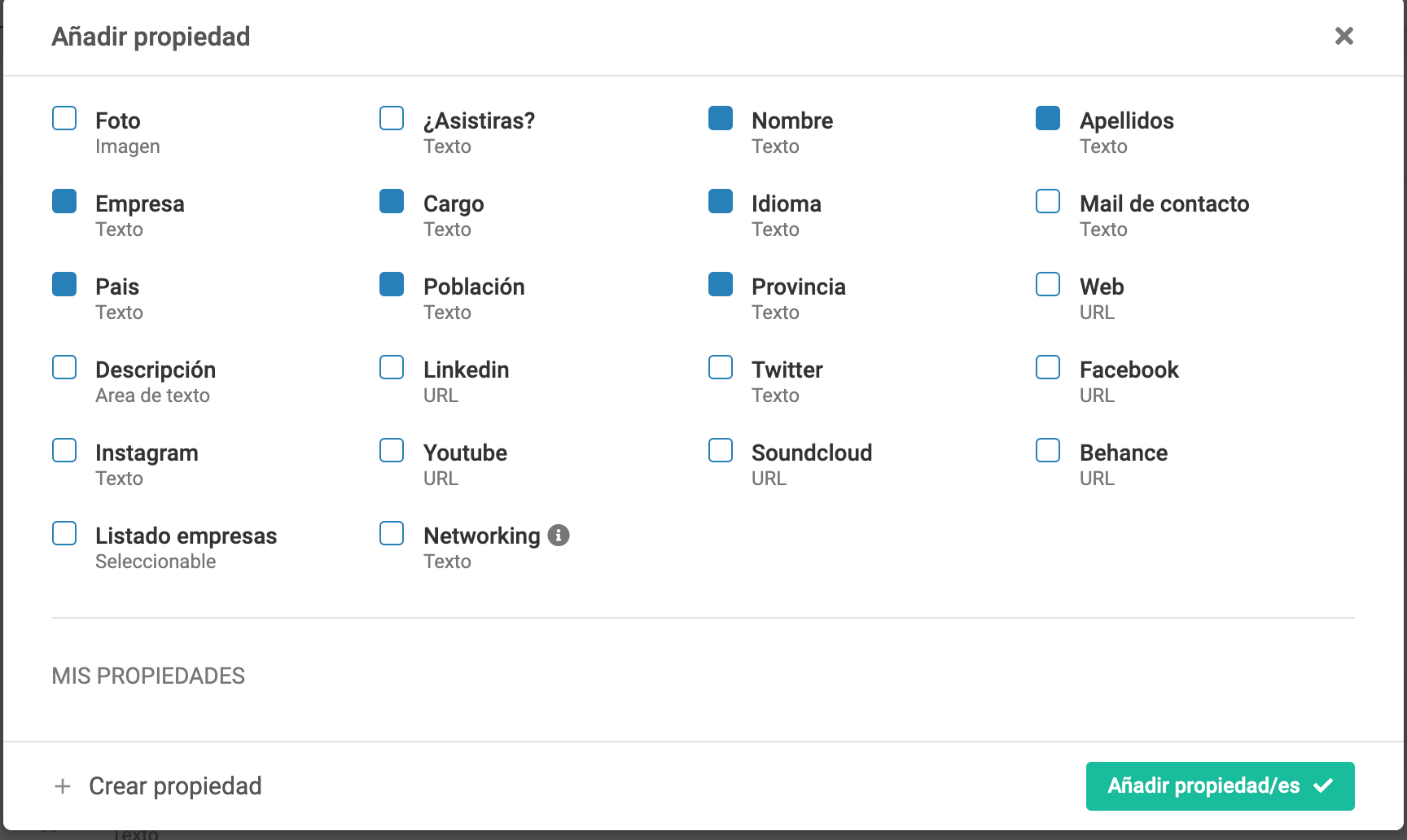1407x840 pixels.
Task: Uncheck the Nombre property
Action: [x=721, y=118]
